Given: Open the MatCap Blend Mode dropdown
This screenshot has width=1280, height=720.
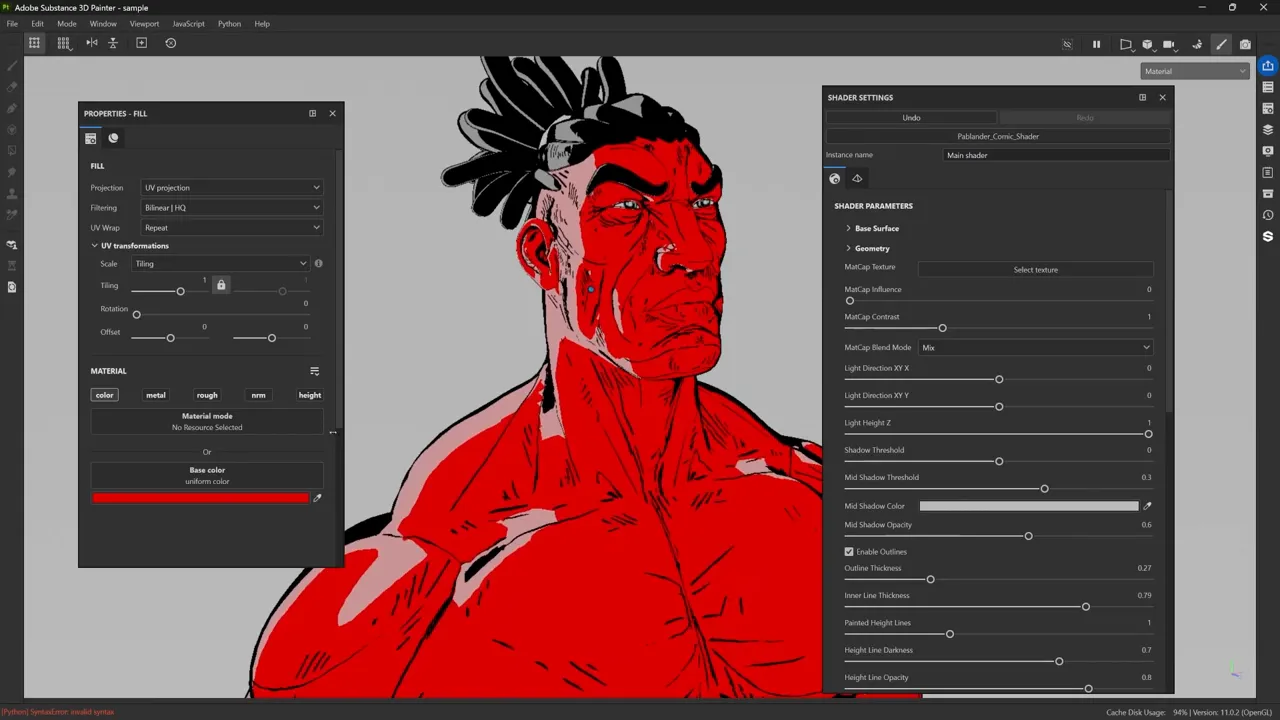Looking at the screenshot, I should coord(1035,347).
